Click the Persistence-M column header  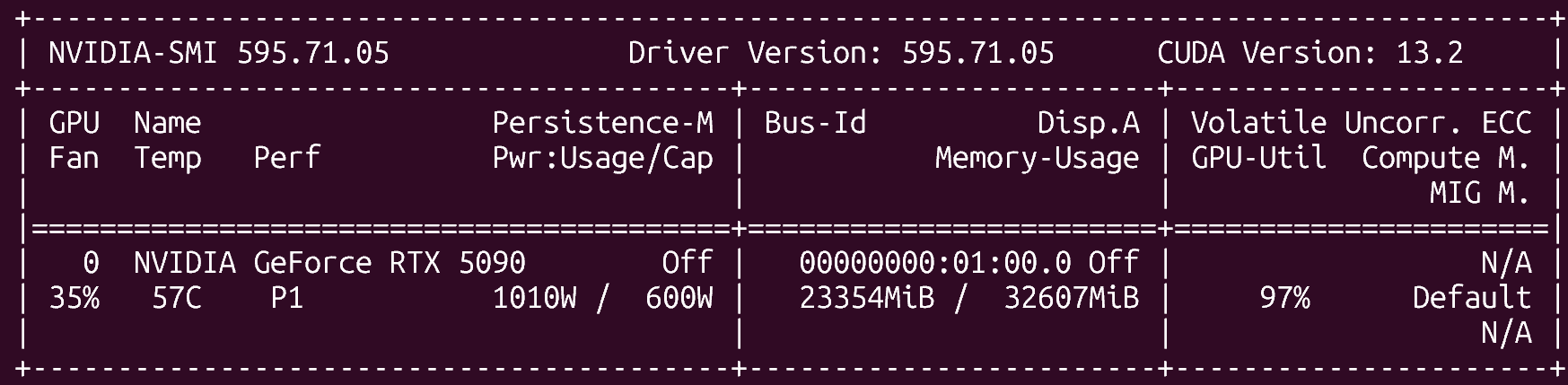tap(602, 123)
